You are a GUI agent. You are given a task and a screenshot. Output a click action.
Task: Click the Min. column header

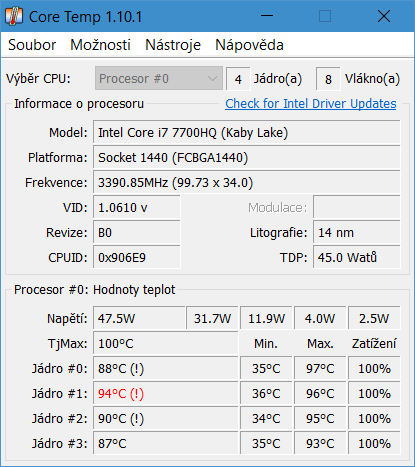[266, 343]
